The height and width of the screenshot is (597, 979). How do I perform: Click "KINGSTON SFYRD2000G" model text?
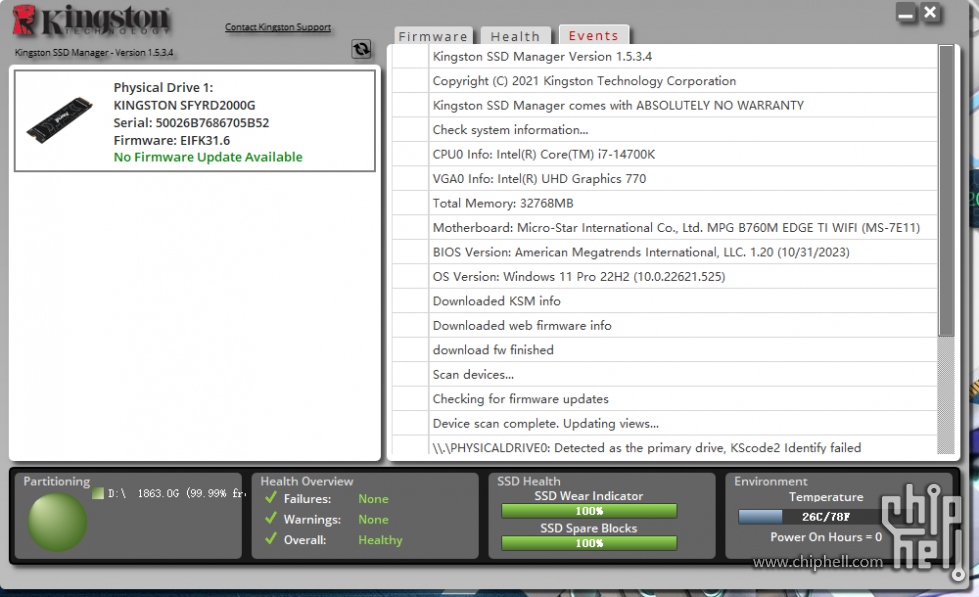(184, 105)
